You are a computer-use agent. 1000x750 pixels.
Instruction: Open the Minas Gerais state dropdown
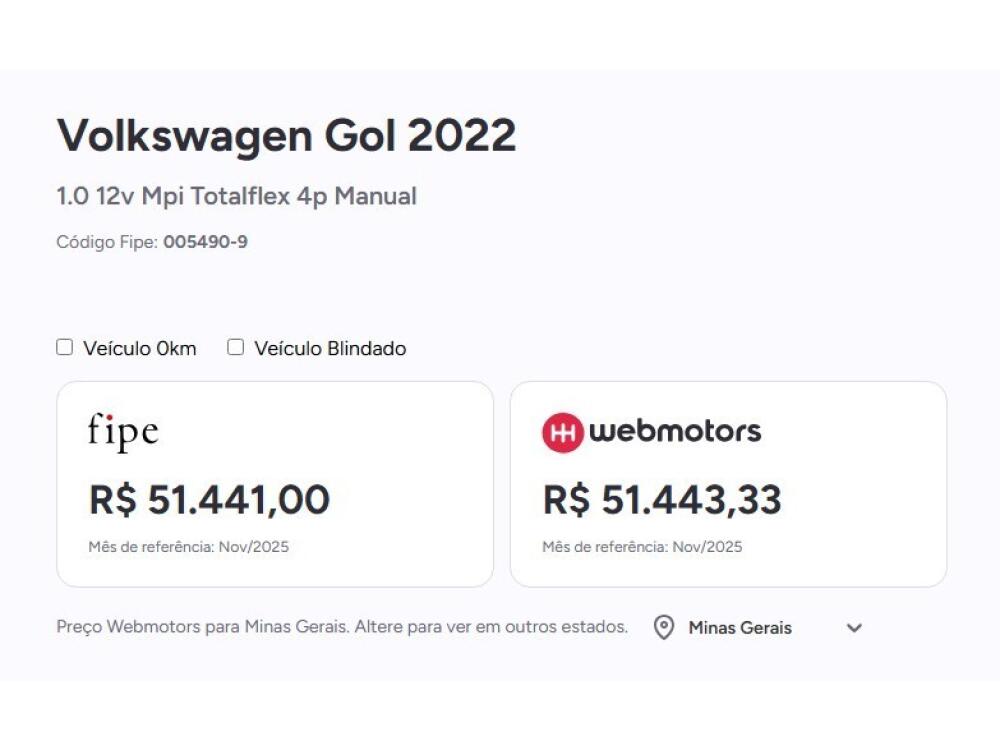click(740, 628)
